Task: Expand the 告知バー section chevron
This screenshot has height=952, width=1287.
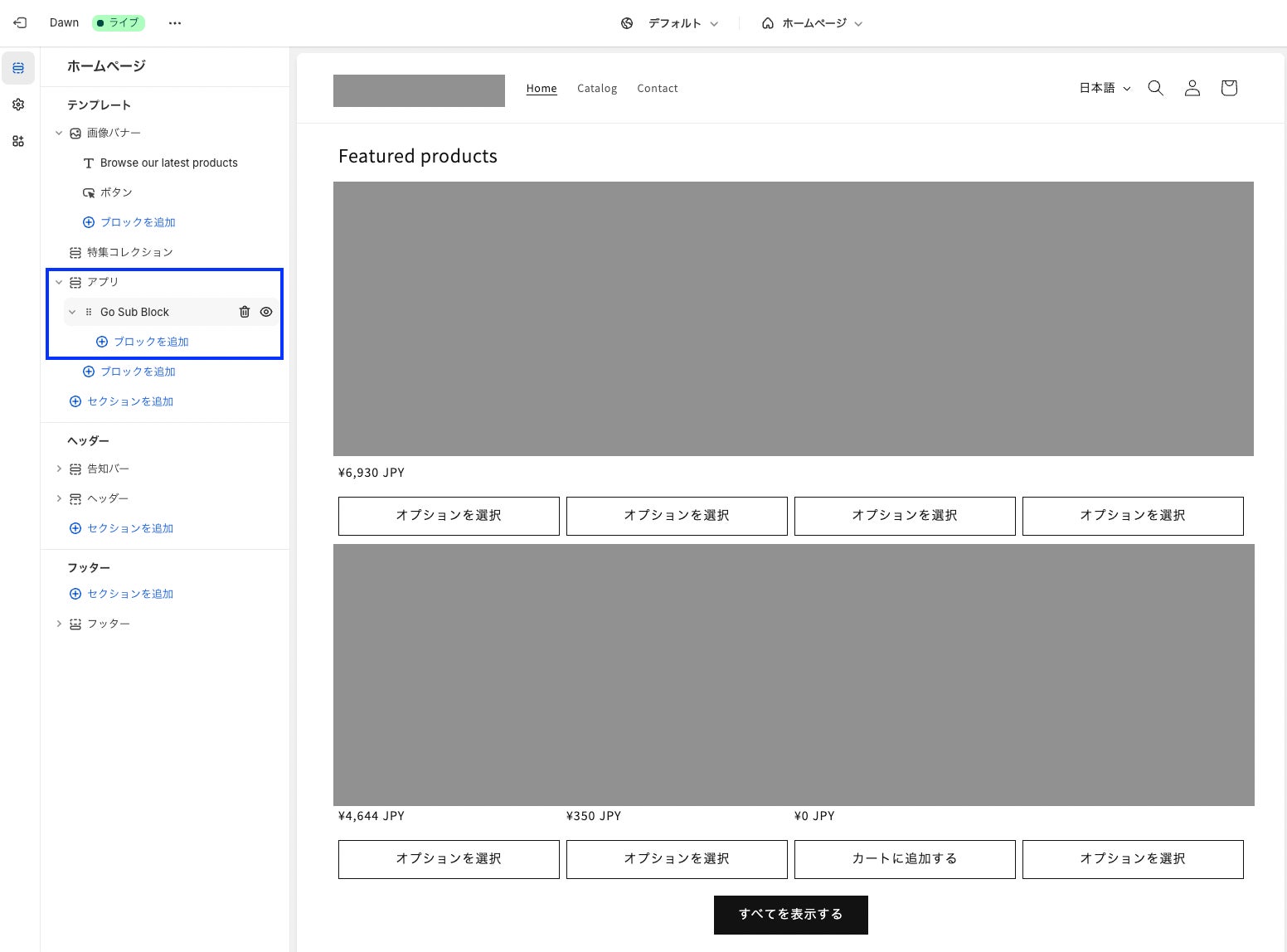Action: click(59, 469)
